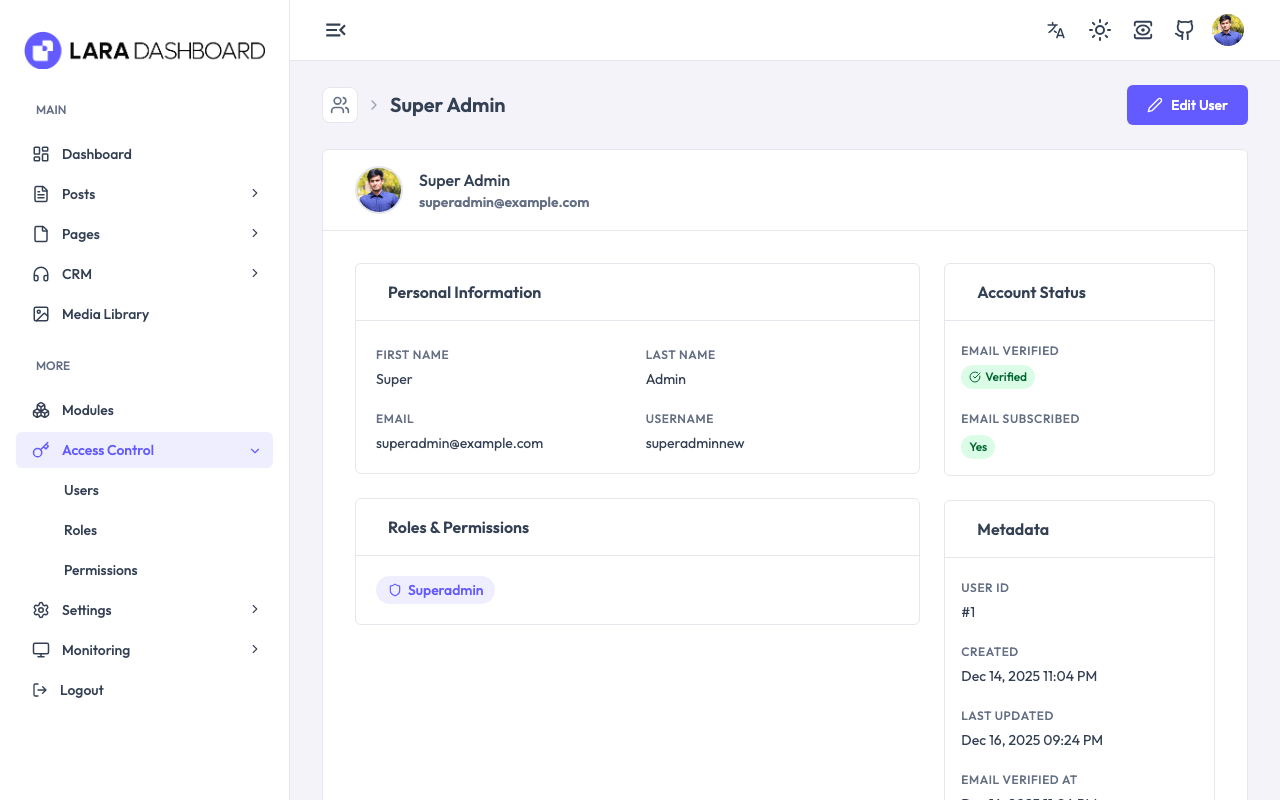Click the username value superadminnew

tap(695, 443)
